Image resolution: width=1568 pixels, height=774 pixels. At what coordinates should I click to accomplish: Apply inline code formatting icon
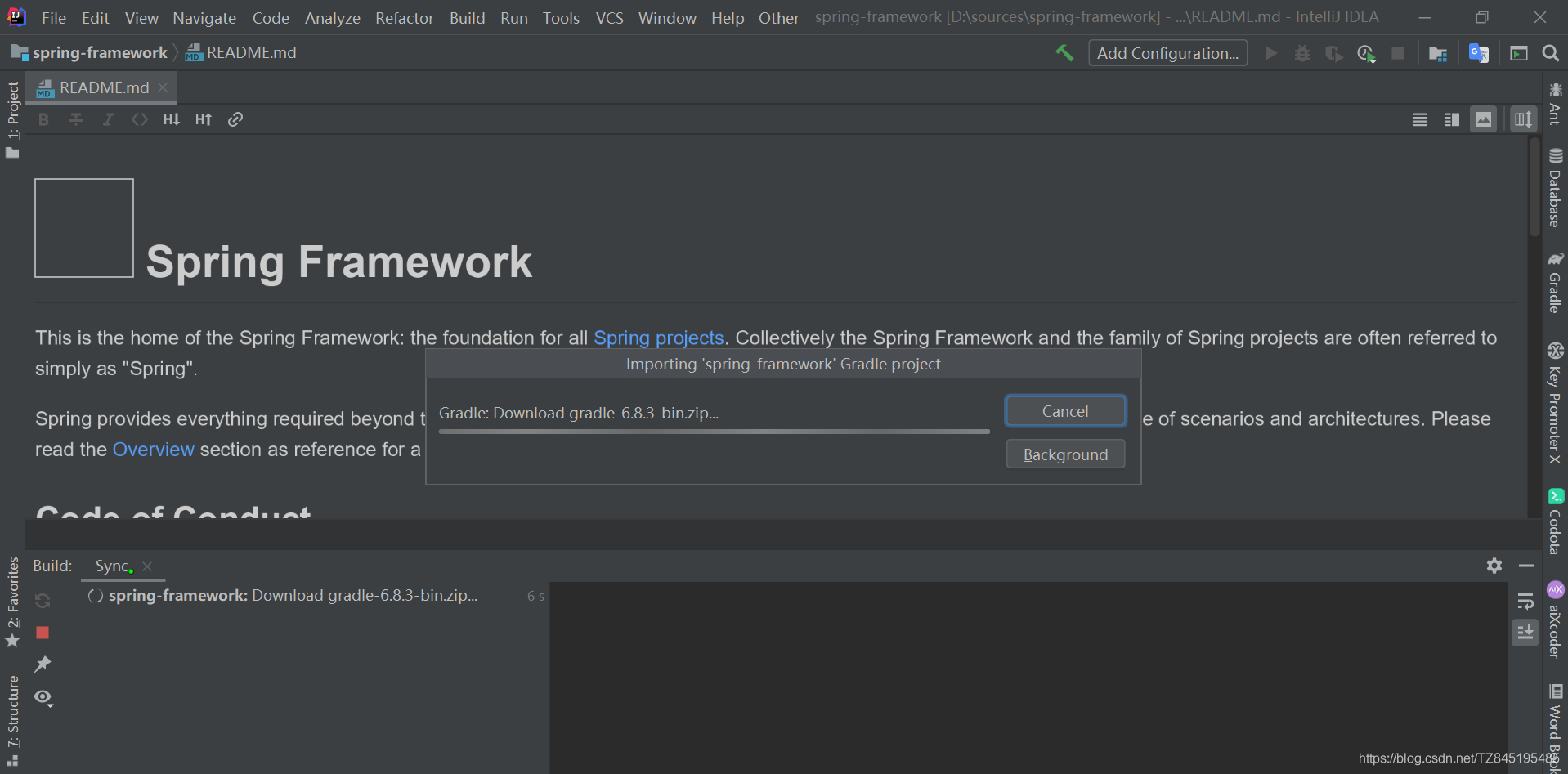point(140,119)
